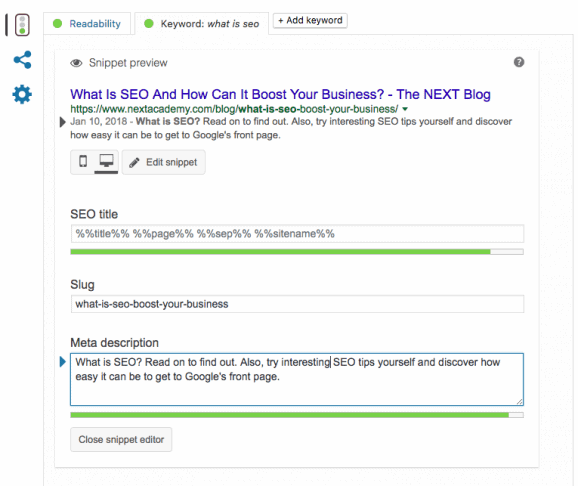
Task: Switch to desktop snippet preview
Action: pos(106,161)
